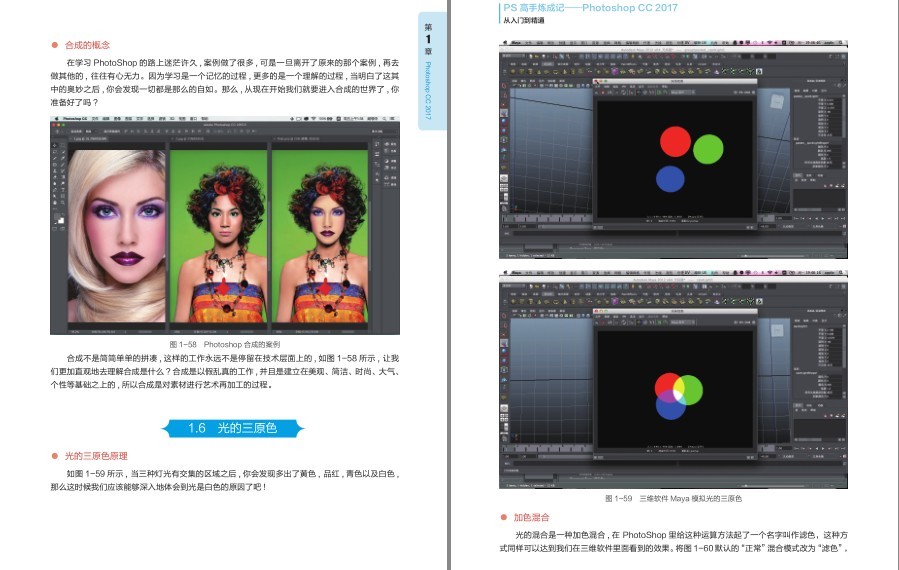This screenshot has height=570, width=899.
Task: Click the blue circle in separated-circles Maya render
Action: [x=670, y=179]
